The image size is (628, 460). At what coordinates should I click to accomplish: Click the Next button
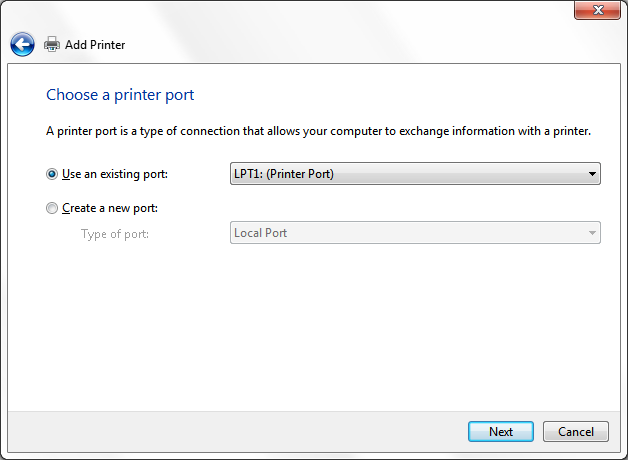point(501,432)
